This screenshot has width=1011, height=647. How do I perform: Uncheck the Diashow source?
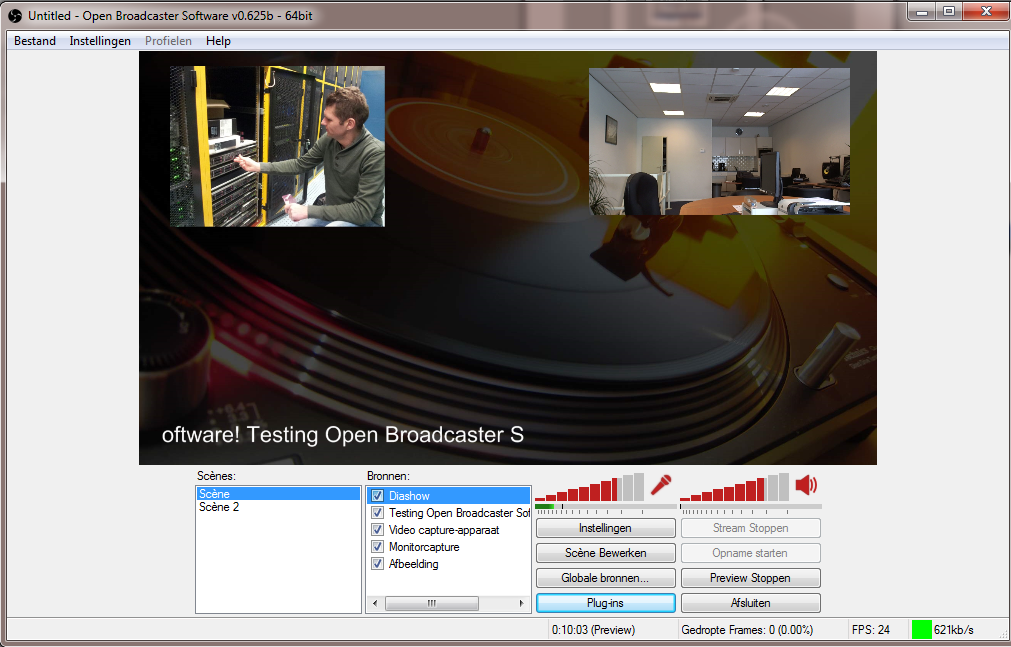click(x=378, y=495)
